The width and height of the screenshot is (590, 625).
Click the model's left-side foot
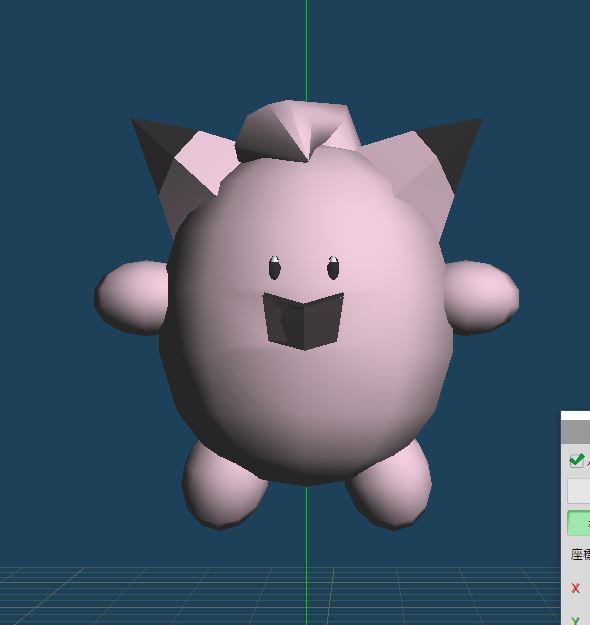pos(224,485)
